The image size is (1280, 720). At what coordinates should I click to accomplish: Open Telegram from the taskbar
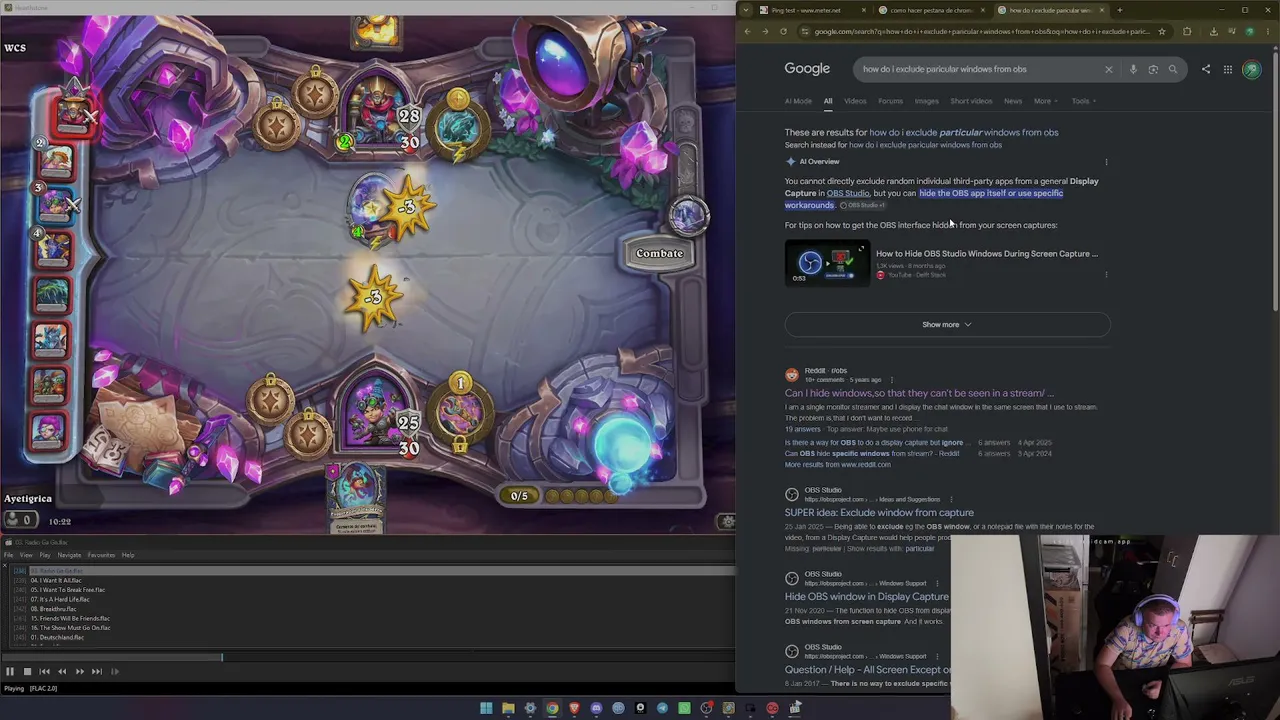point(662,708)
